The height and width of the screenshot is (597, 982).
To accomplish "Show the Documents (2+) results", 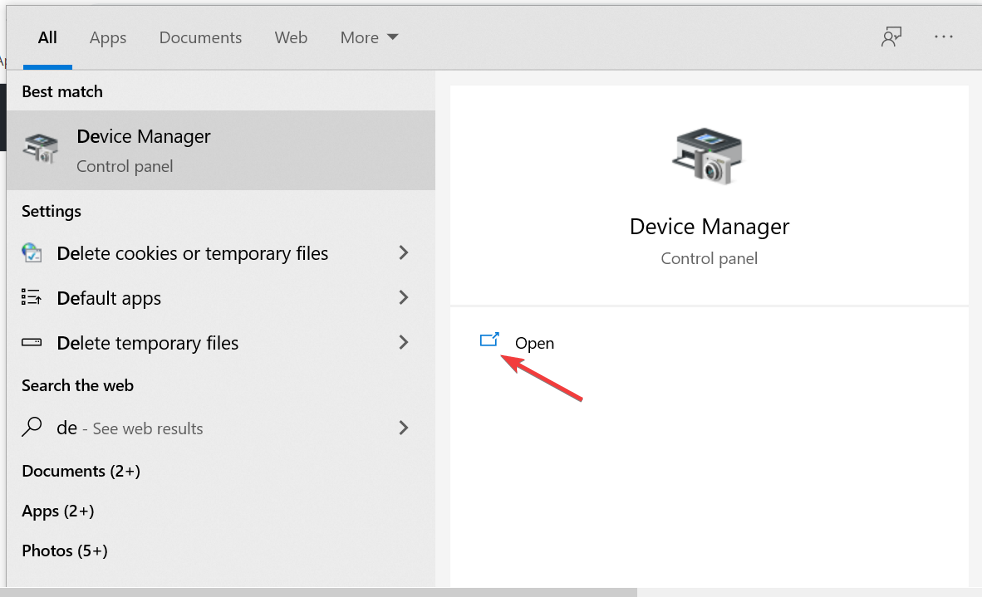I will (x=81, y=471).
